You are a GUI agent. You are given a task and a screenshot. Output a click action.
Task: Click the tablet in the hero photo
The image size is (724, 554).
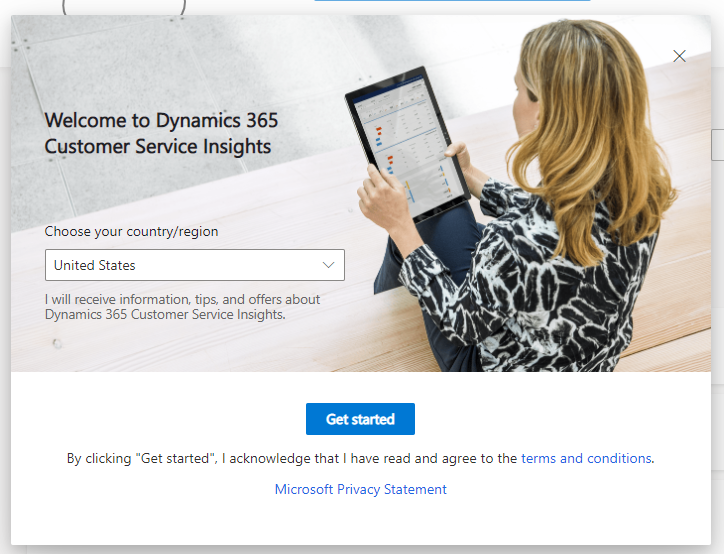click(408, 144)
